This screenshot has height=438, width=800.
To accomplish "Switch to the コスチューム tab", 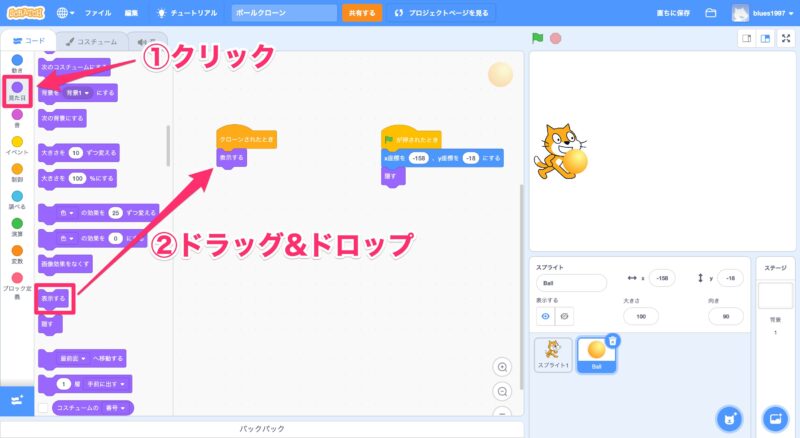I will pyautogui.click(x=87, y=41).
